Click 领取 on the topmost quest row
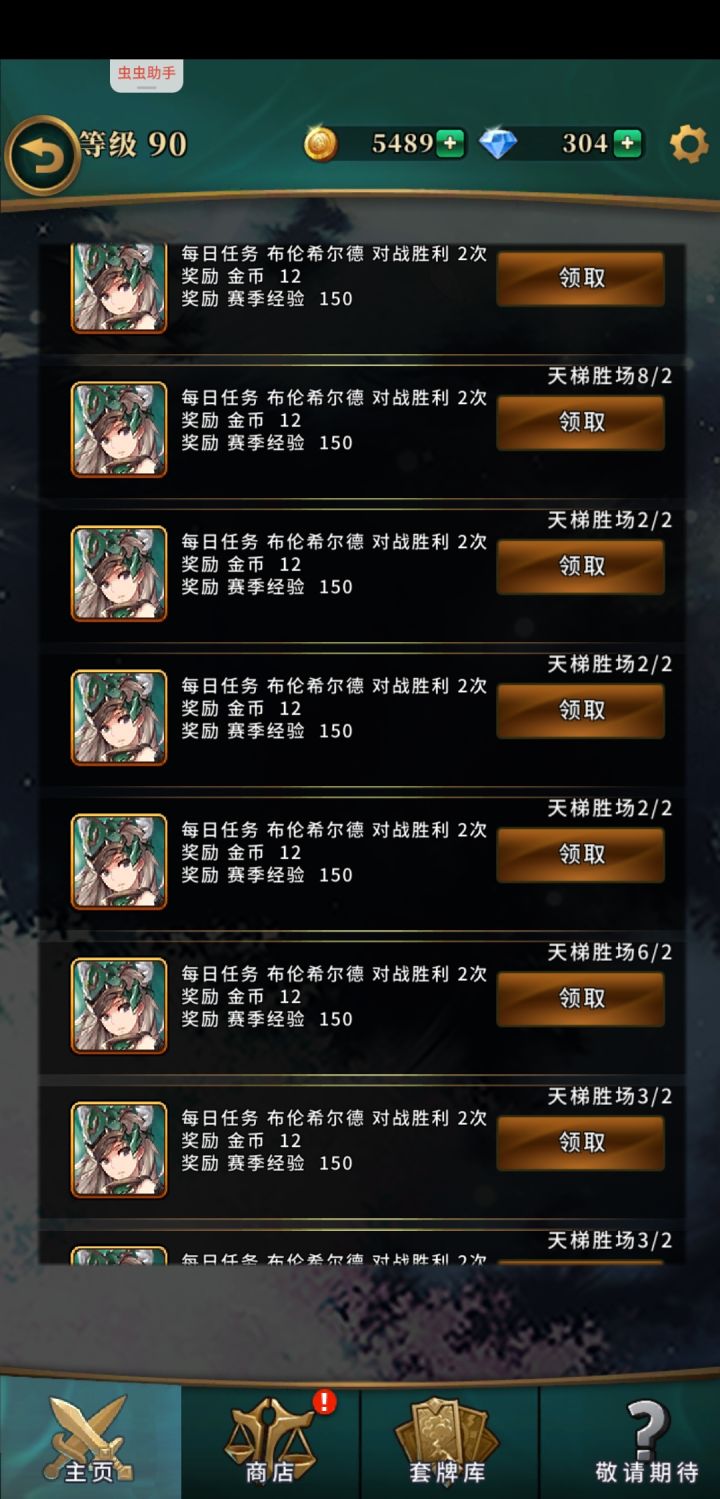720x1499 pixels. [x=581, y=278]
